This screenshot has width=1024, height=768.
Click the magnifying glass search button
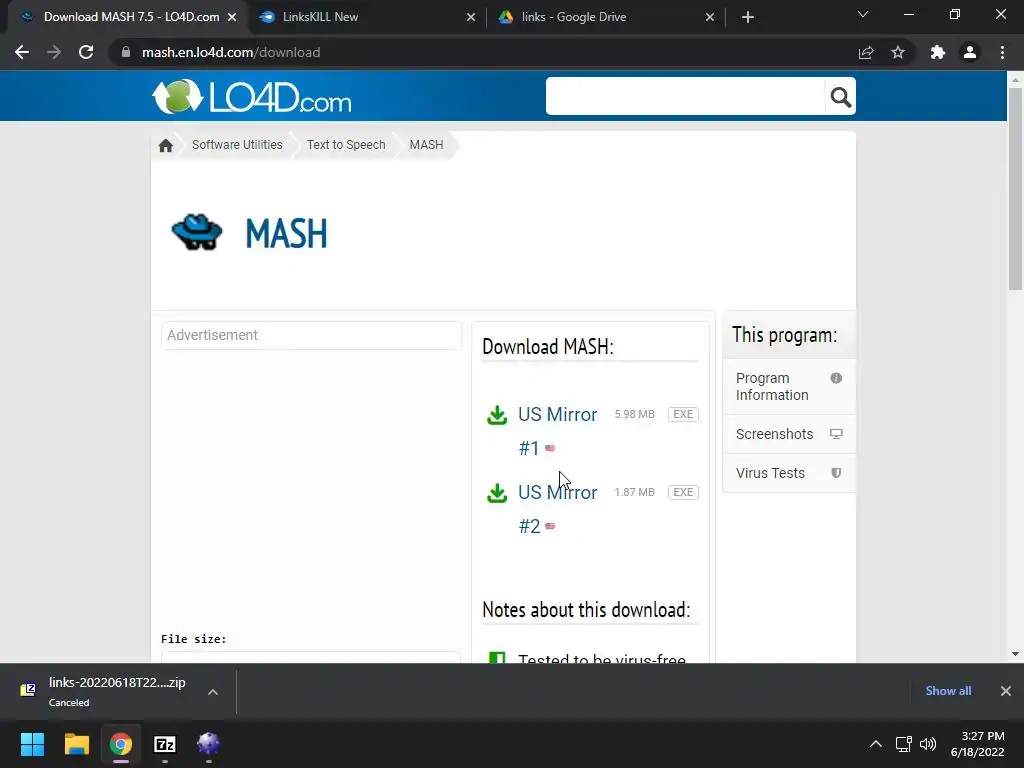pos(840,97)
